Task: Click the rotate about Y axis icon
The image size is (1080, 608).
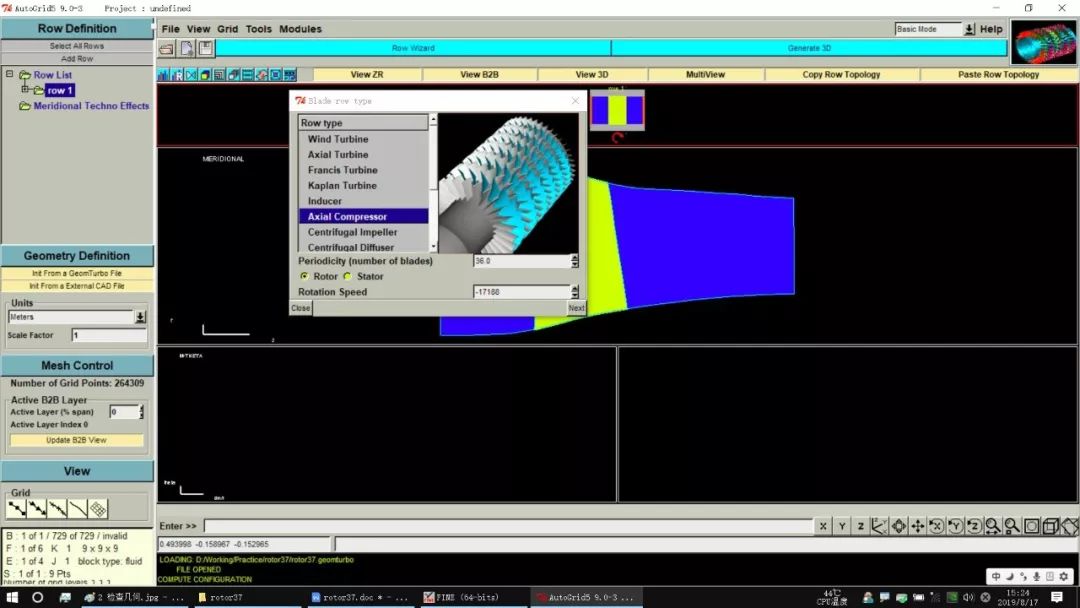Action: tap(955, 526)
